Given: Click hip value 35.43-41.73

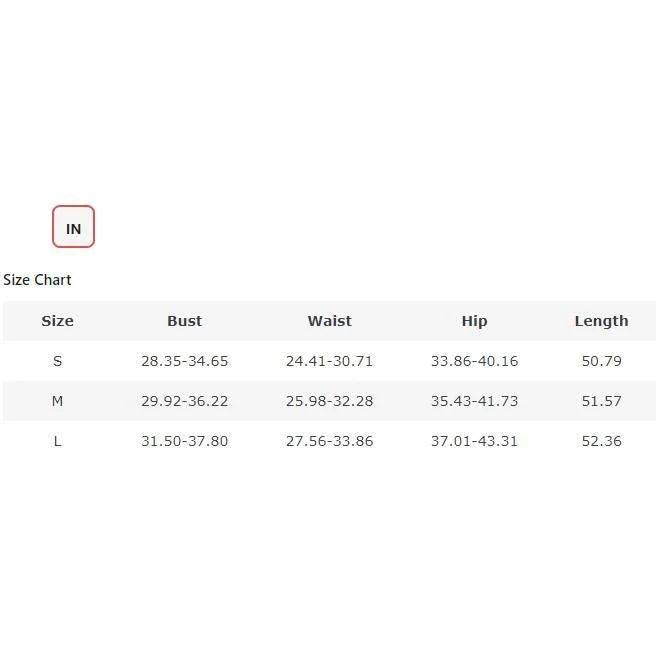Looking at the screenshot, I should [474, 401].
